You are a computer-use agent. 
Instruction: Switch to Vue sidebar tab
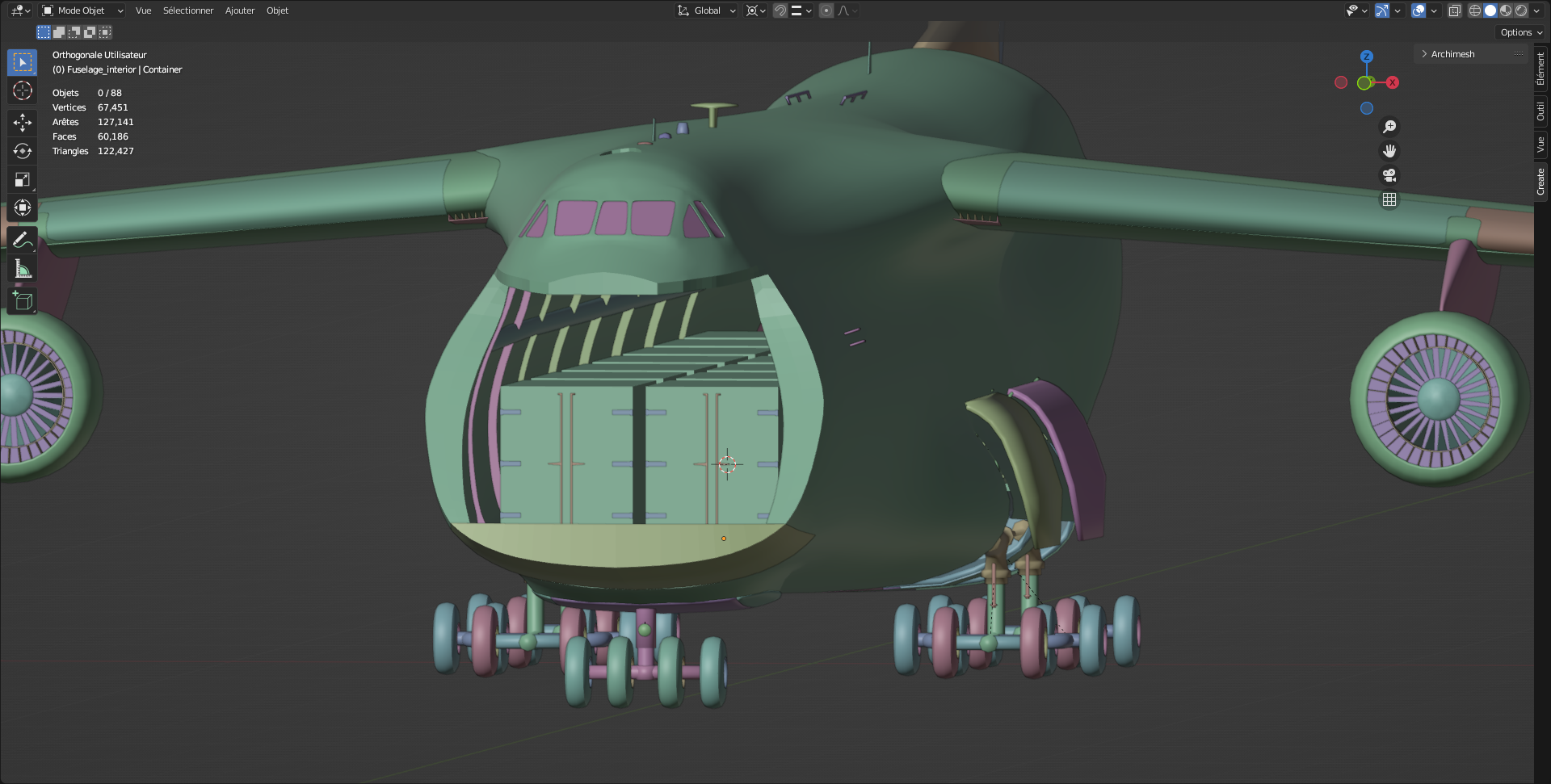(1541, 145)
